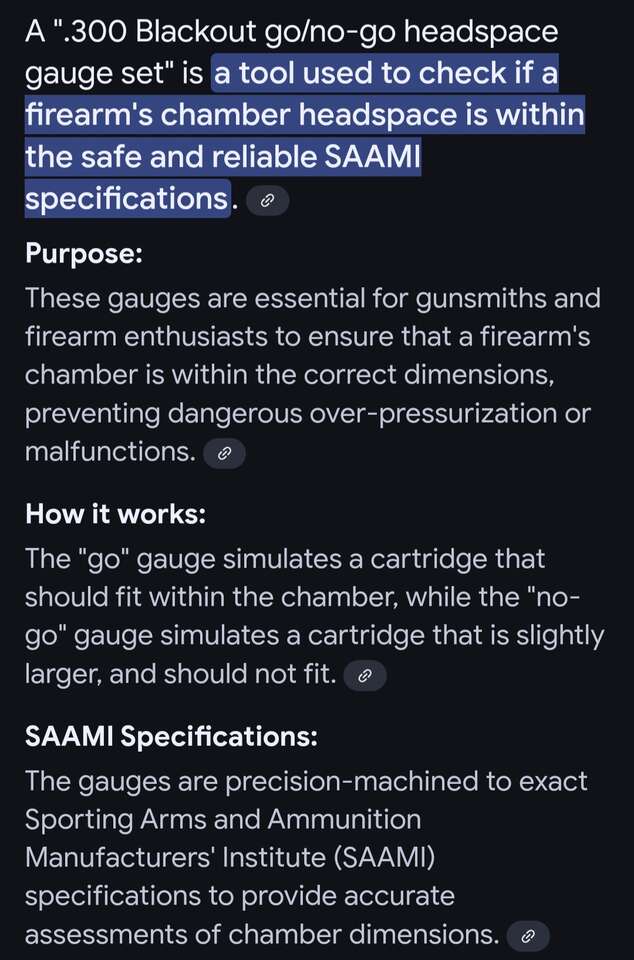
Task: Open source link after highlighted summary sentence
Action: click(x=267, y=201)
